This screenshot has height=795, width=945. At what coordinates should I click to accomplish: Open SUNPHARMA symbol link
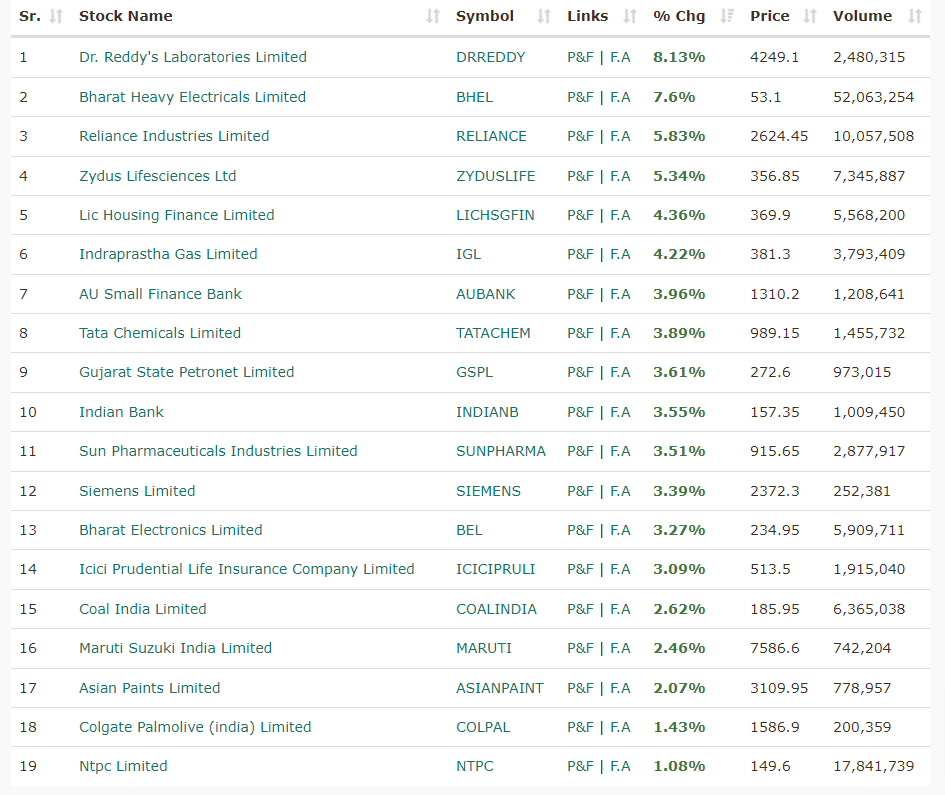pos(501,451)
